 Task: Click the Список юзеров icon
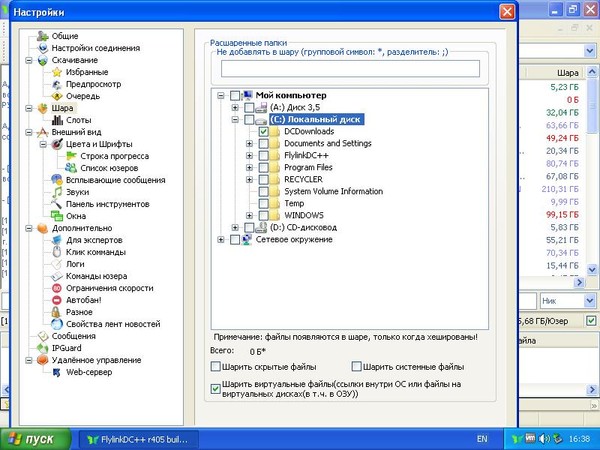71,168
